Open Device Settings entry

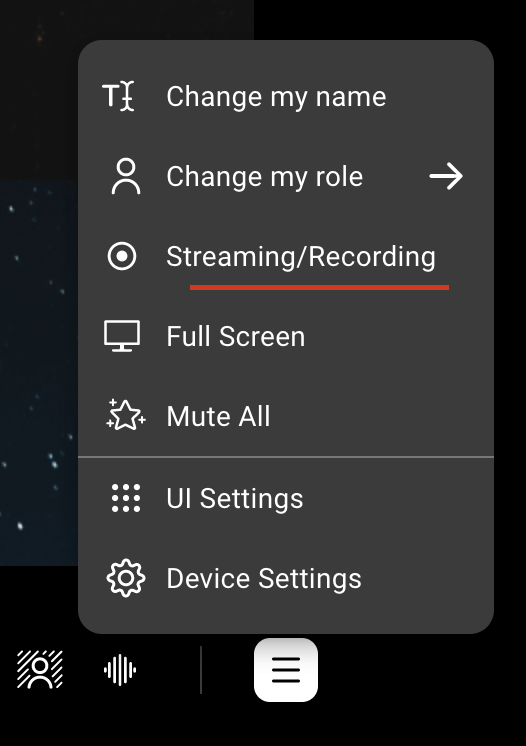pos(286,578)
